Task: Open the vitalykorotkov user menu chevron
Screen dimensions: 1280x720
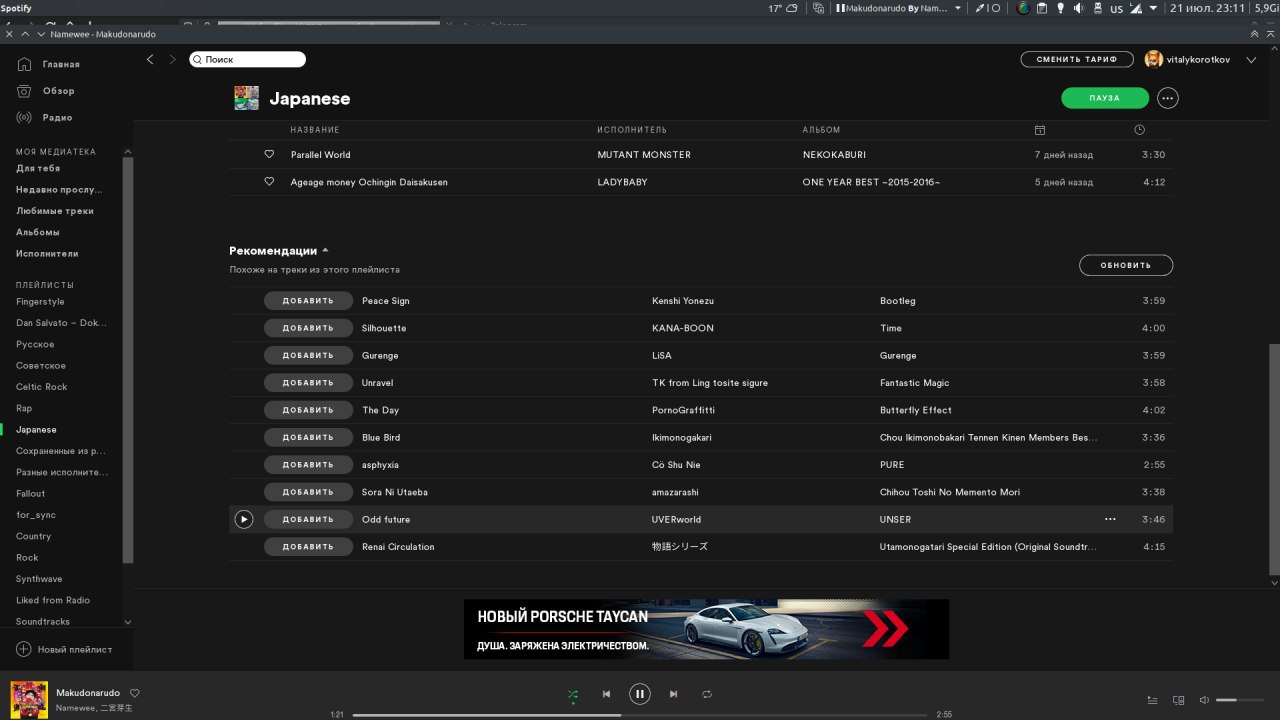Action: [x=1251, y=60]
